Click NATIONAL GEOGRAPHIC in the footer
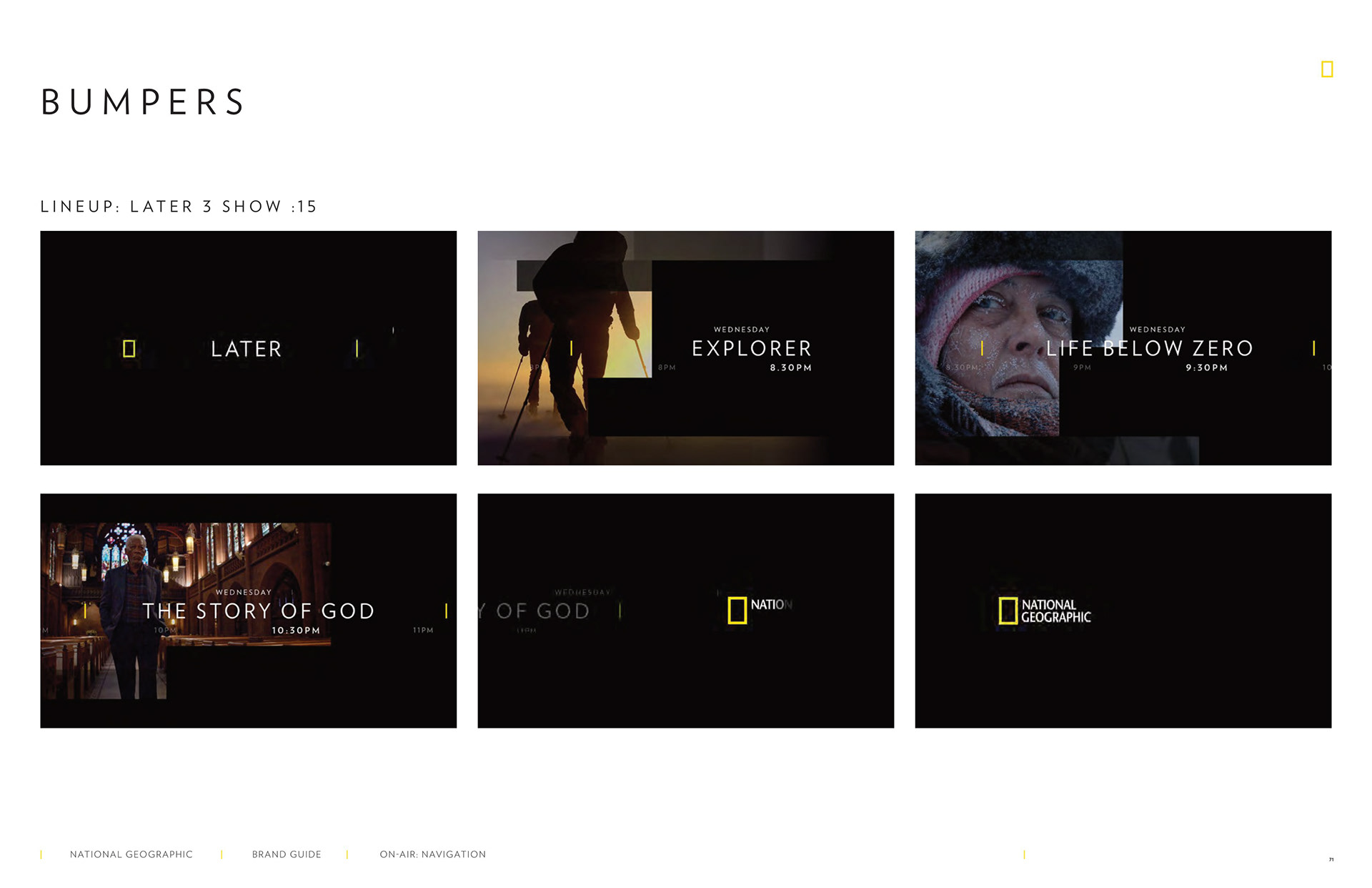 pos(131,854)
